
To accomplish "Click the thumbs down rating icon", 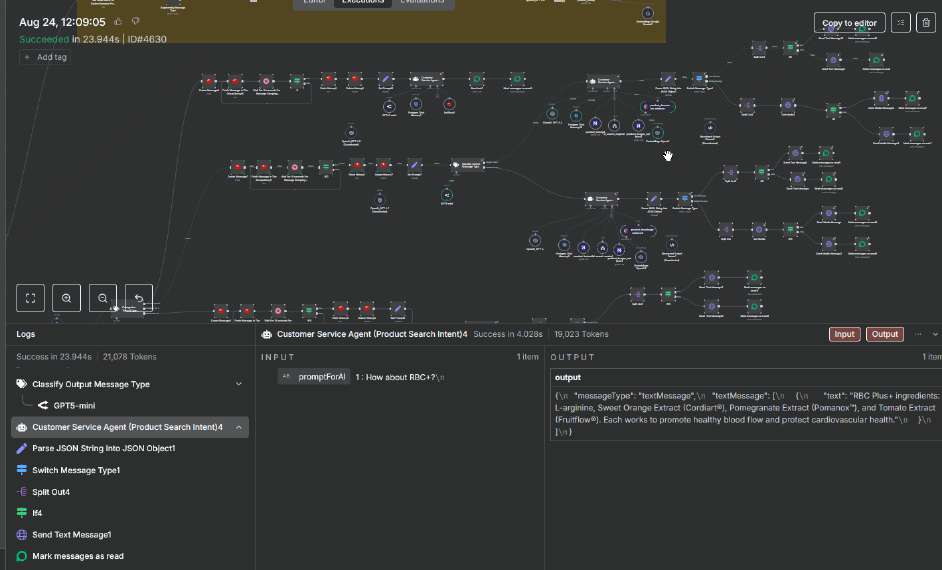I will click(136, 22).
